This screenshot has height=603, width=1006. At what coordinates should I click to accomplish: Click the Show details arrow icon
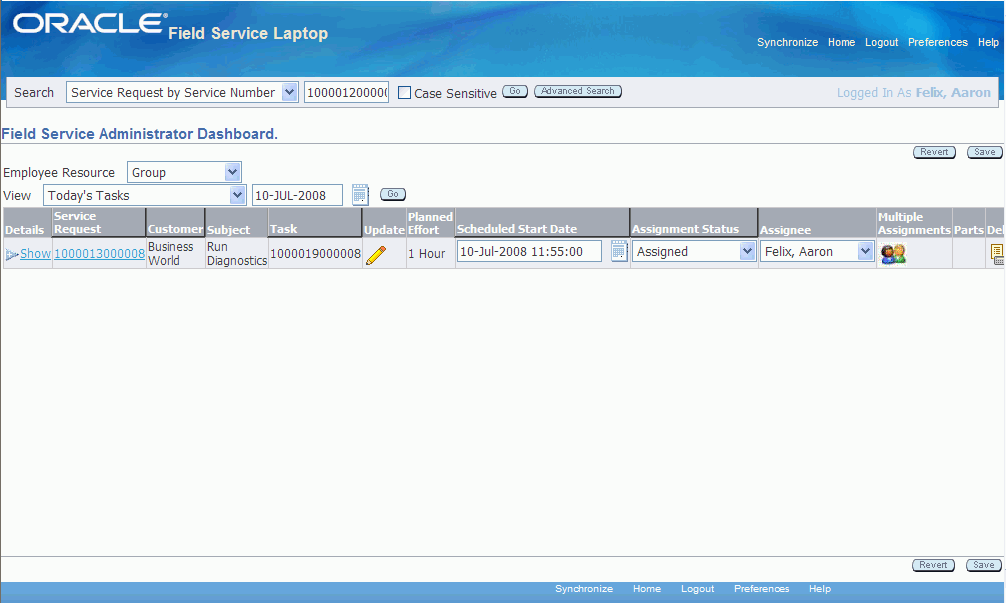[11, 255]
